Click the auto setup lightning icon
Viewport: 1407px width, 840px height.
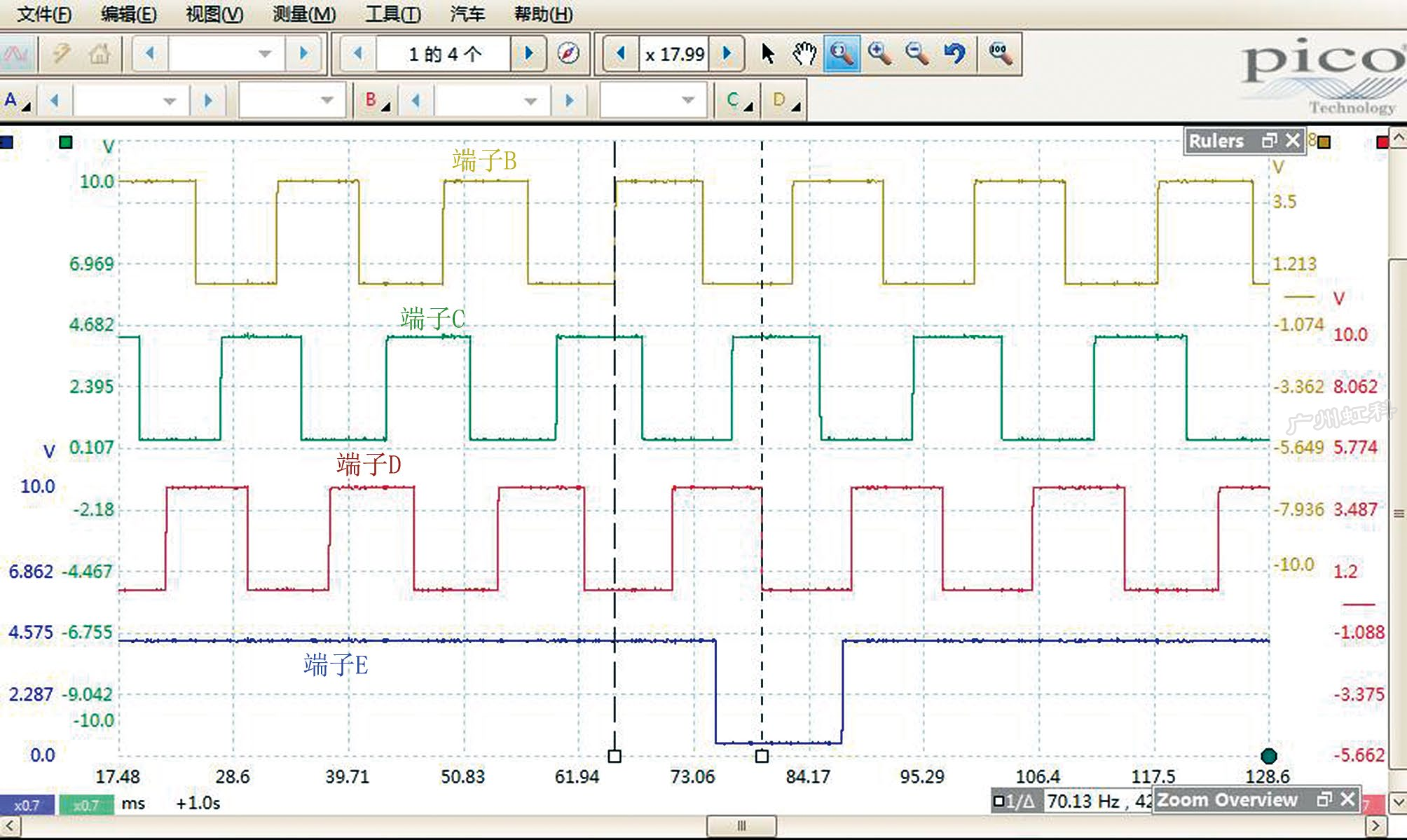(62, 54)
